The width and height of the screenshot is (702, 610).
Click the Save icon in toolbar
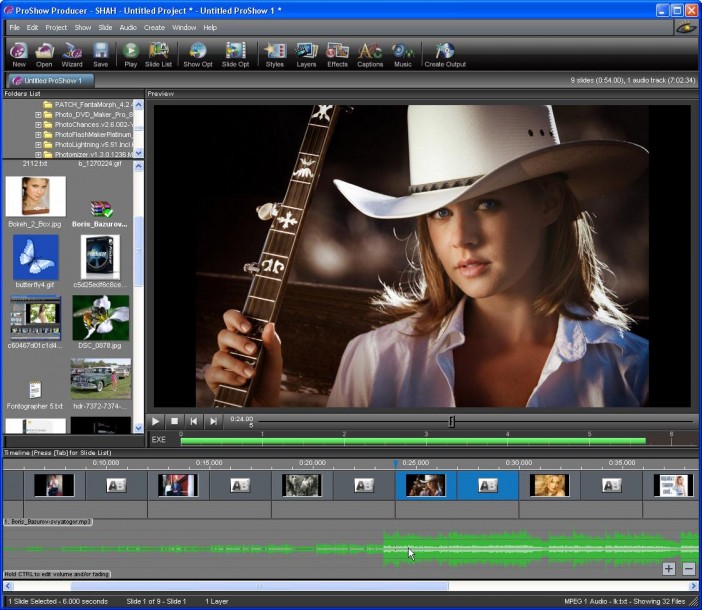100,51
